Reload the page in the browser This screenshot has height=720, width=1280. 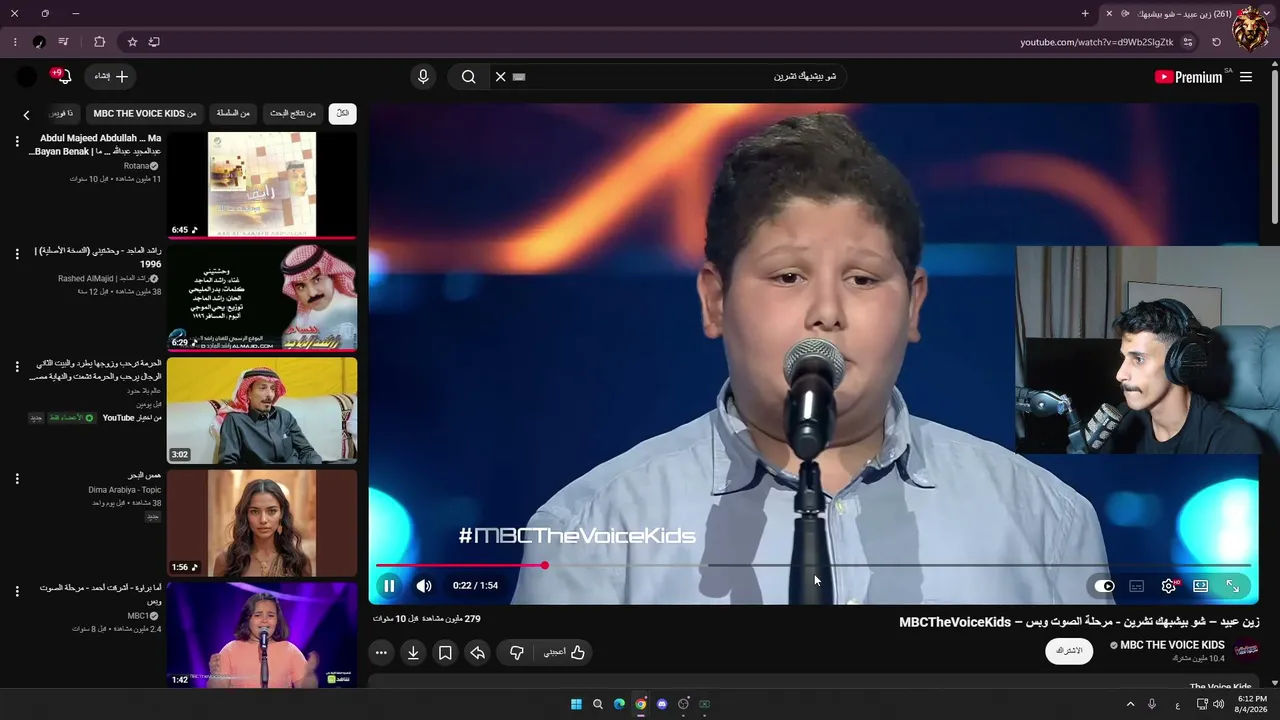[x=1216, y=42]
